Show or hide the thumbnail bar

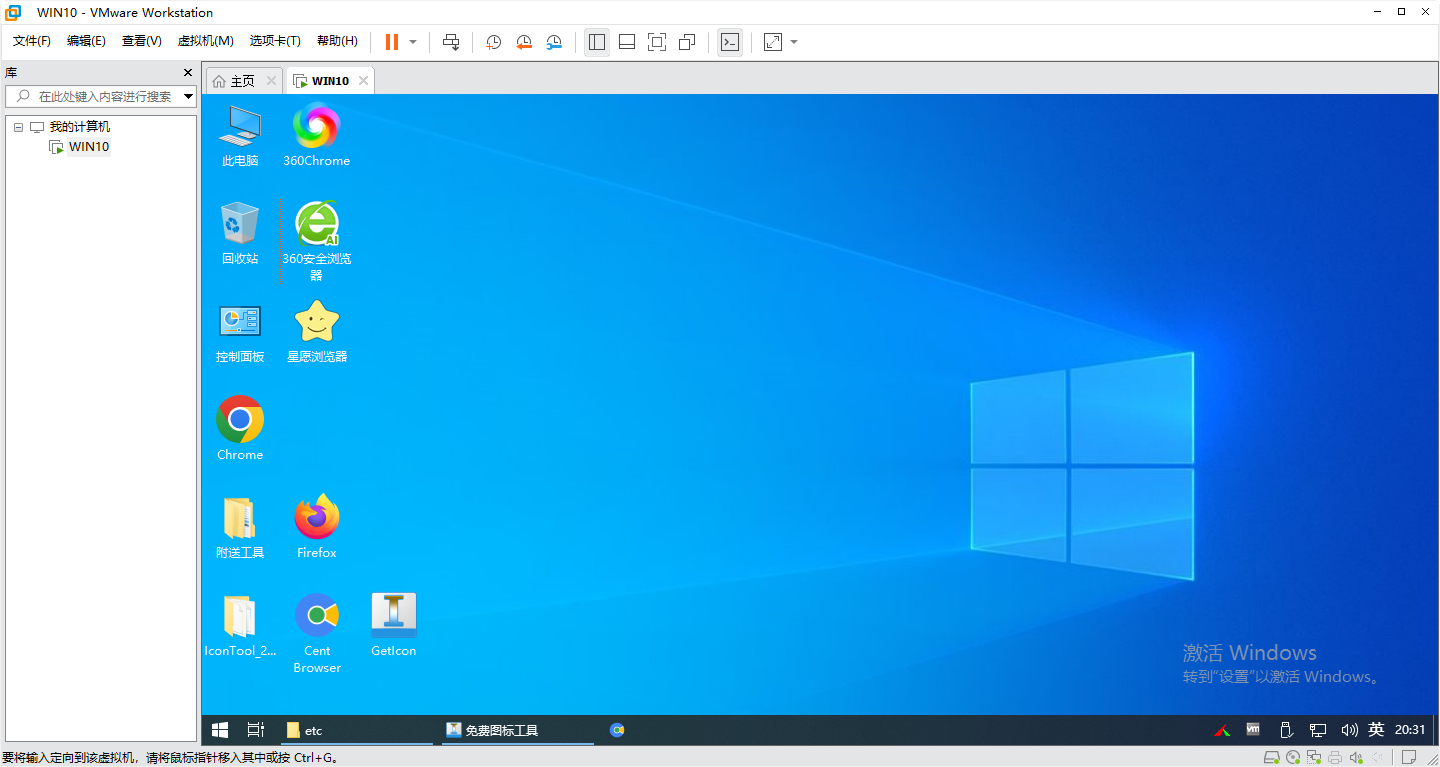pyautogui.click(x=626, y=41)
